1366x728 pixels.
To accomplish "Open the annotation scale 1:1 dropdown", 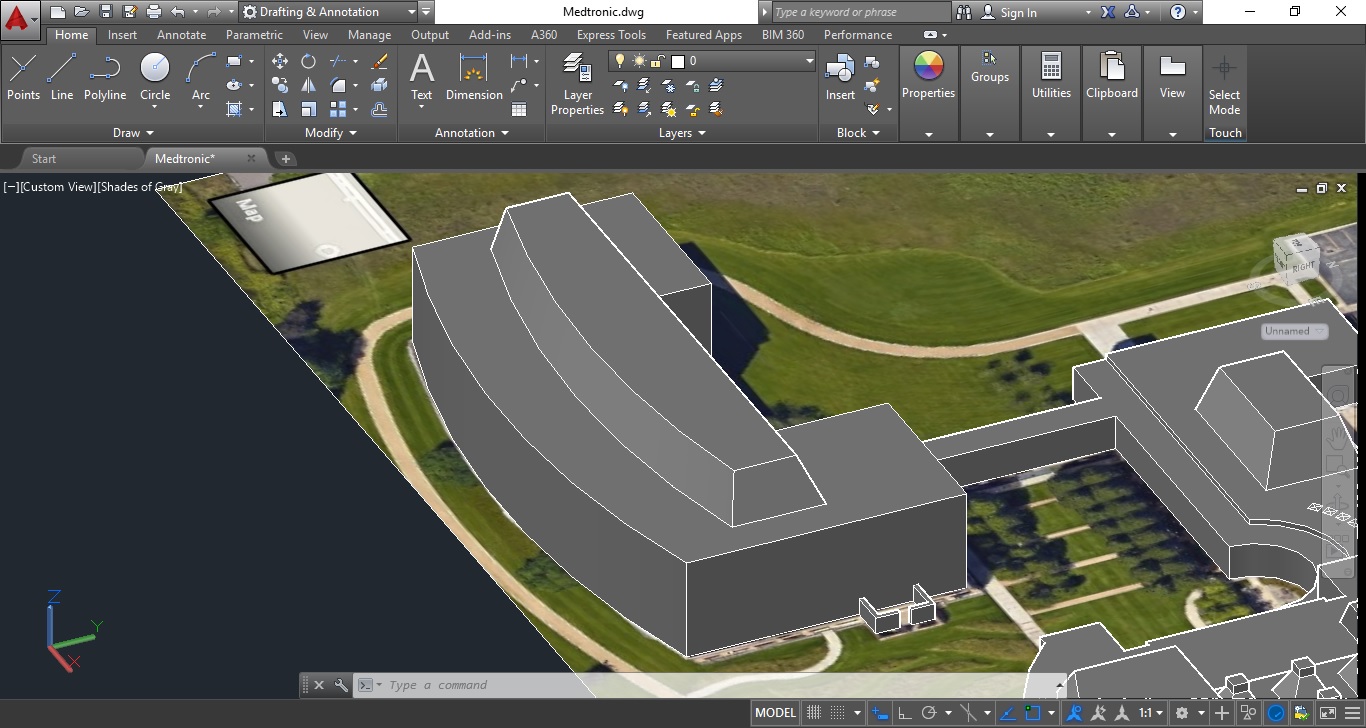I will point(1151,713).
